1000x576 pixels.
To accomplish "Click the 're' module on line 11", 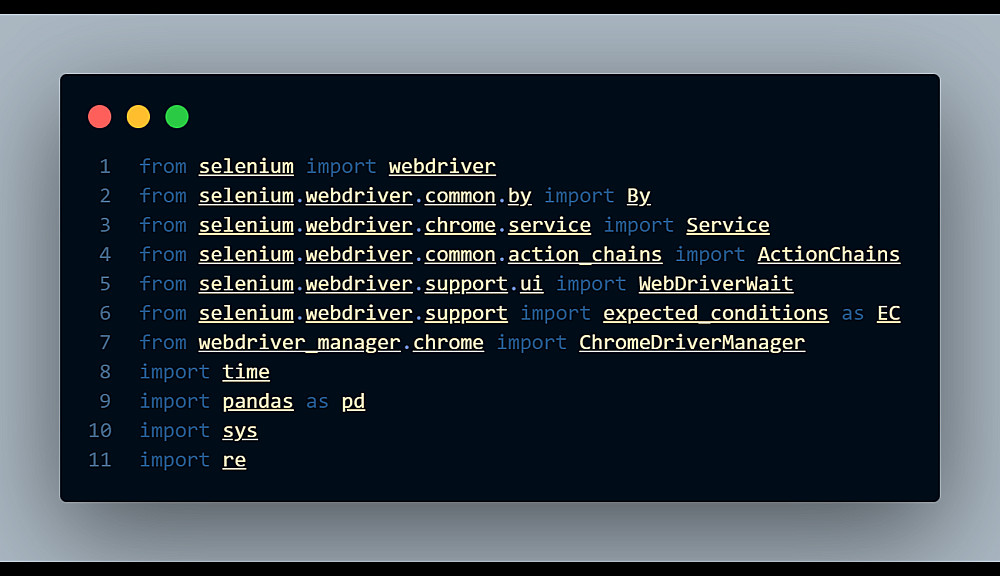I will (234, 460).
